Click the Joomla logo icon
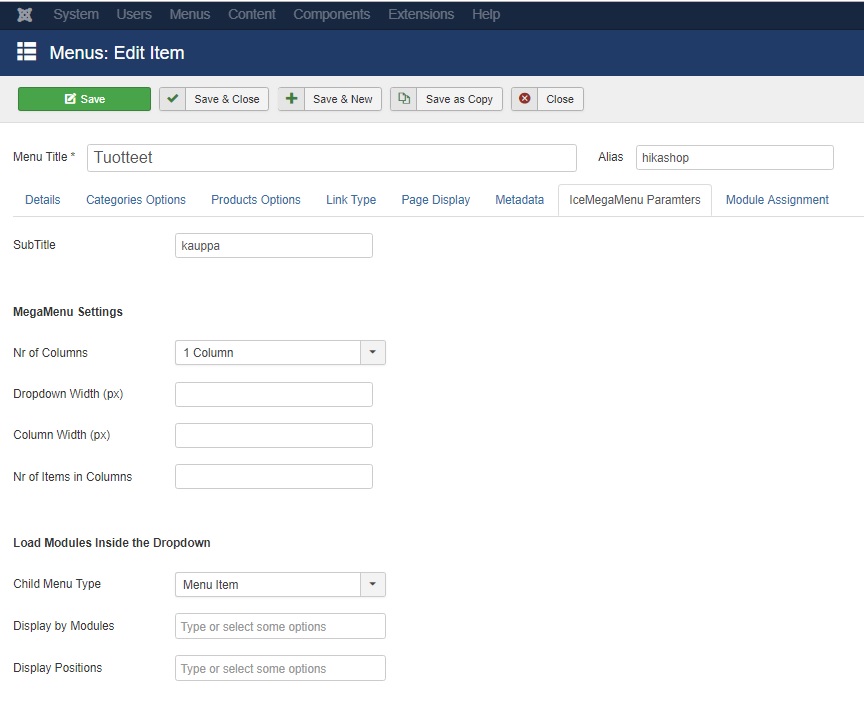Screen dimensions: 864x715 click(24, 14)
